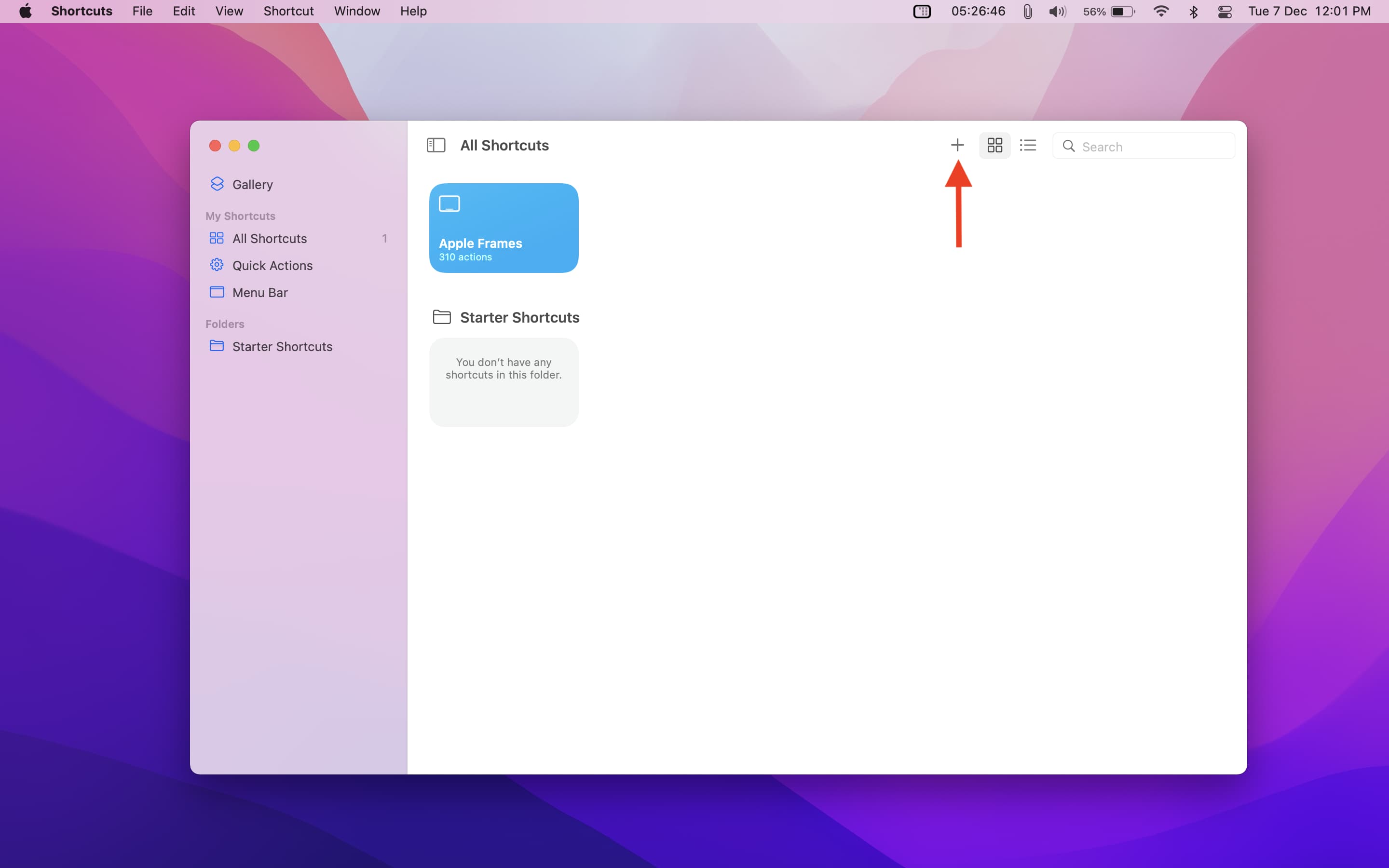Switch to grid view layout
The height and width of the screenshot is (868, 1389).
(x=994, y=146)
